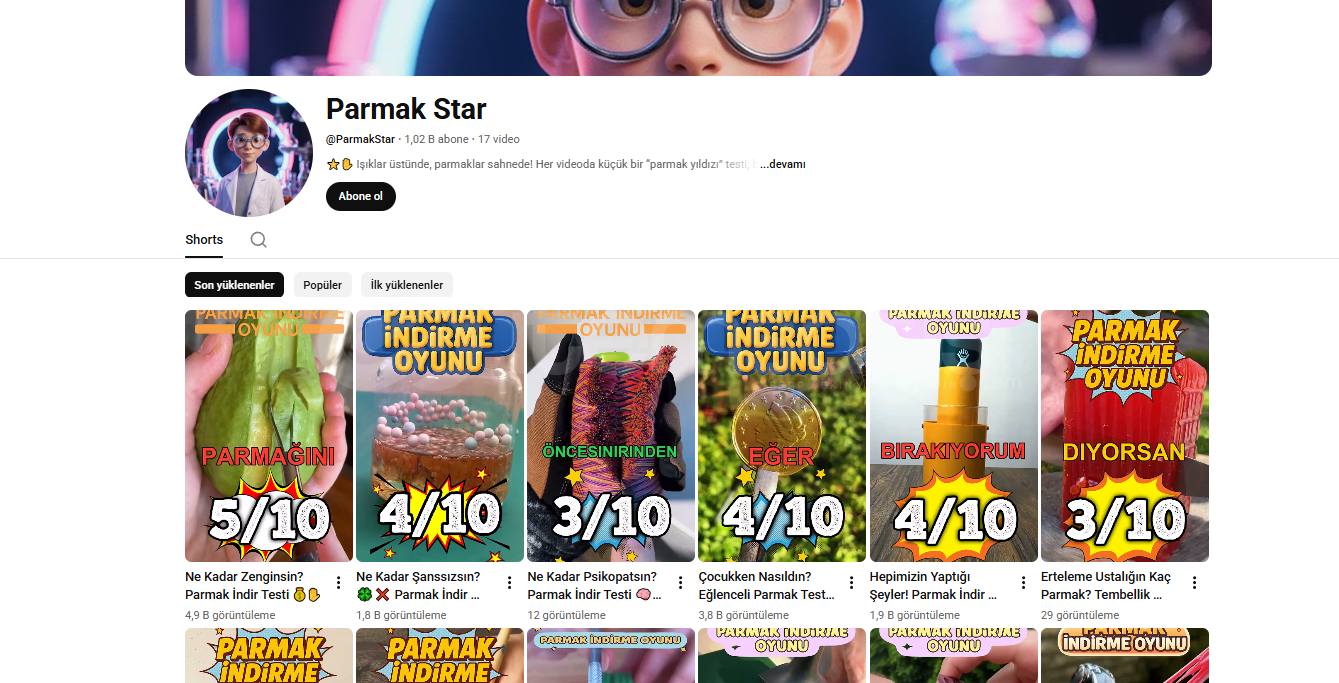Open options menu for Ne Kadar Şanssızsın video

pyautogui.click(x=509, y=583)
